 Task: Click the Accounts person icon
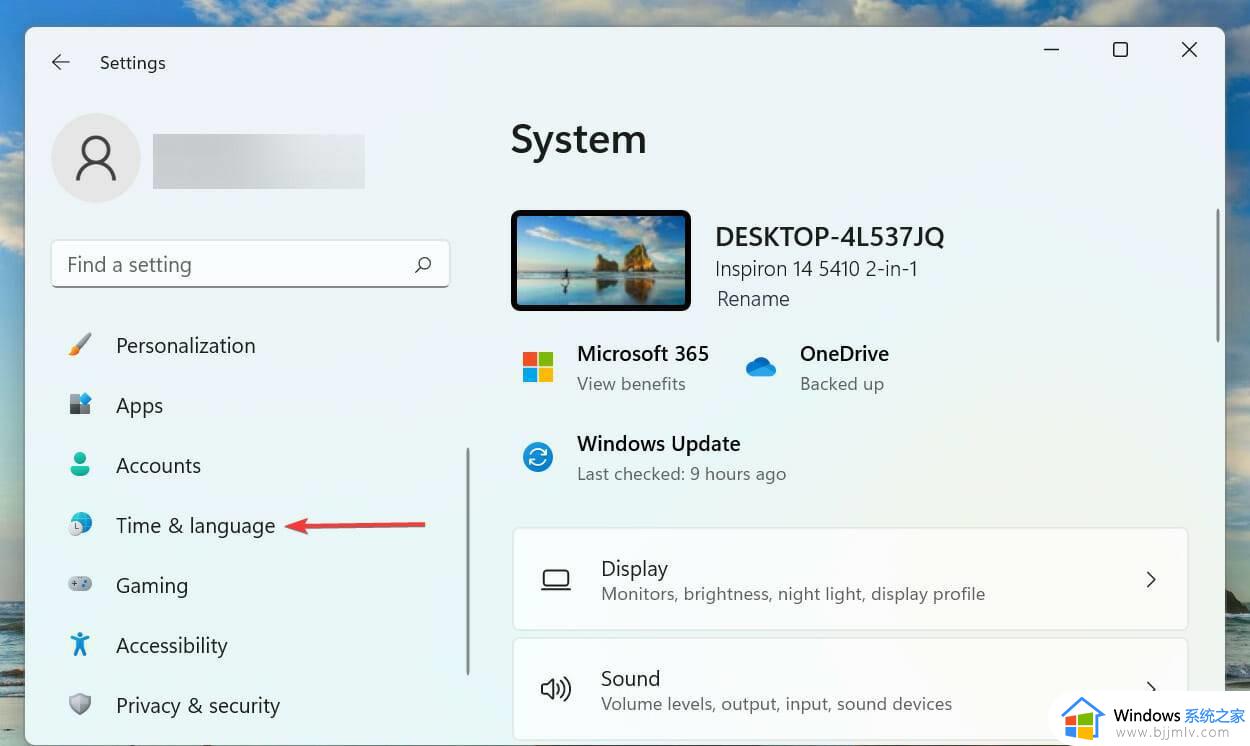tap(80, 465)
